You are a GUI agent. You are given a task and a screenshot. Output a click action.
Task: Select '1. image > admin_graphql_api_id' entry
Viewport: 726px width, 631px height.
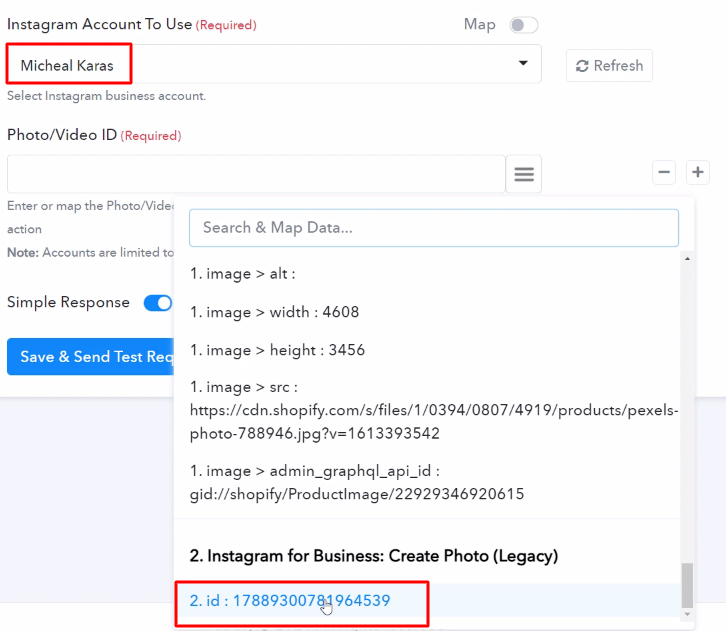click(x=357, y=482)
